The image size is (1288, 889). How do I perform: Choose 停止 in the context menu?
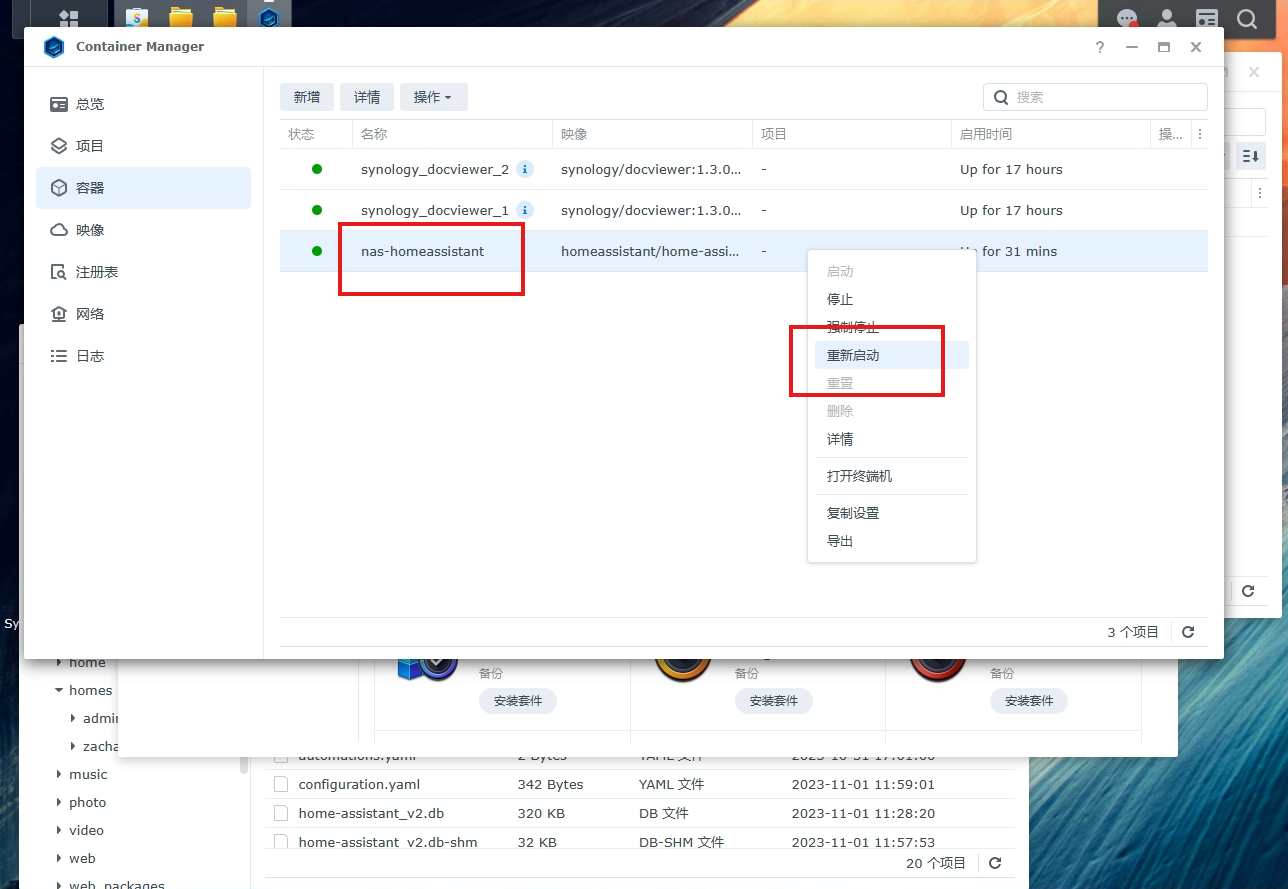(x=891, y=299)
